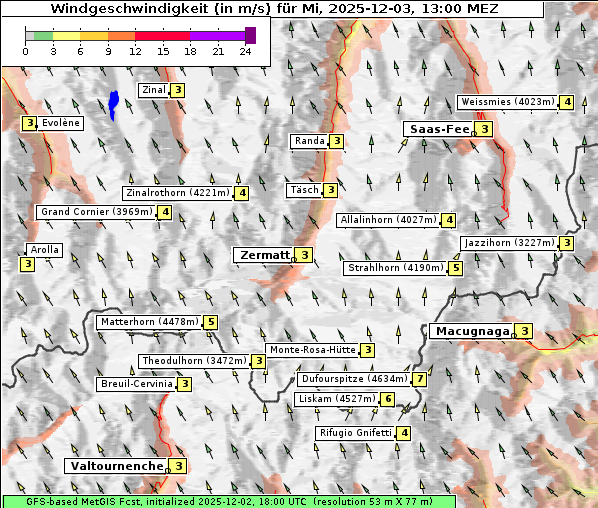This screenshot has width=598, height=508.
Task: Click the bright purple legend segment
Action: tap(217, 36)
